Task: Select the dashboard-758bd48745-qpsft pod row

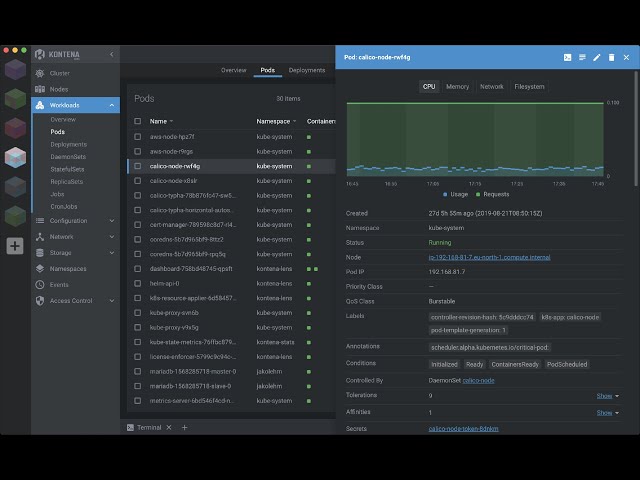Action: [x=231, y=269]
